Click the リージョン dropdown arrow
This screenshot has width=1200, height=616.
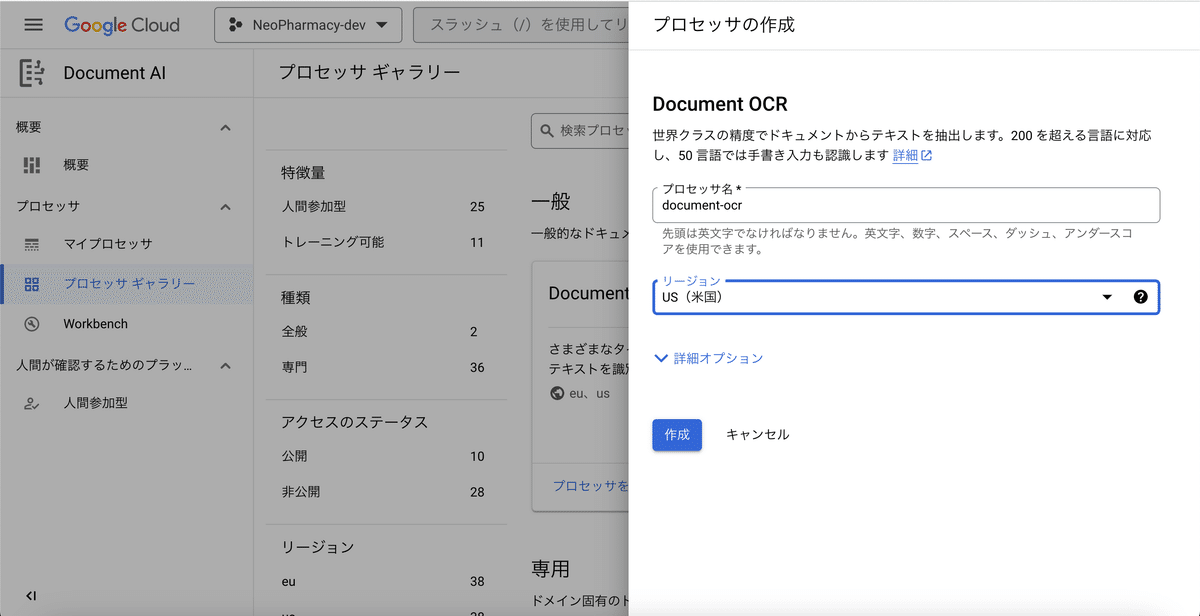tap(1107, 297)
